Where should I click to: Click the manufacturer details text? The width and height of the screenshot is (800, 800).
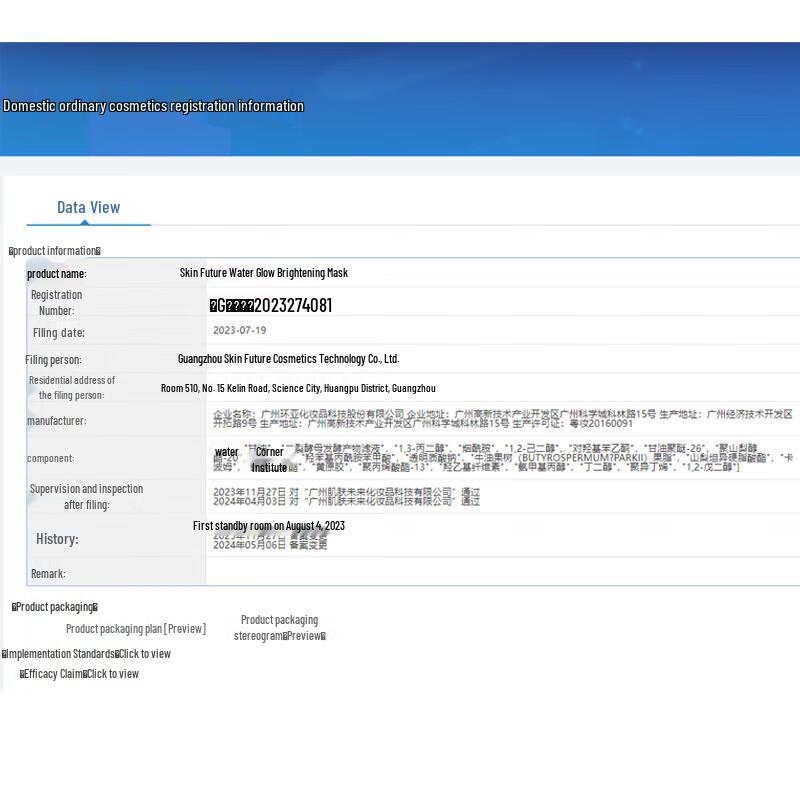[502, 419]
